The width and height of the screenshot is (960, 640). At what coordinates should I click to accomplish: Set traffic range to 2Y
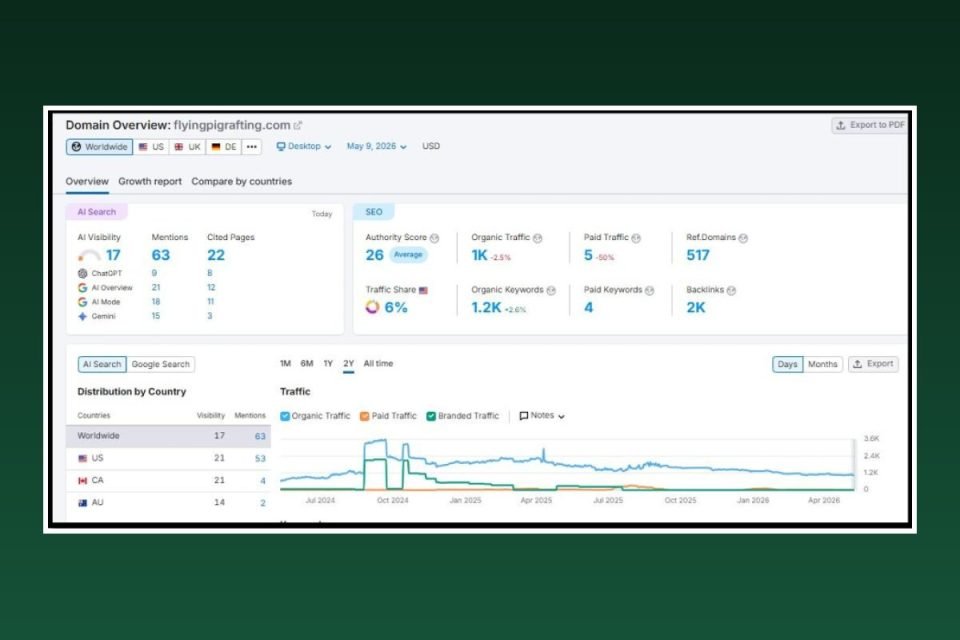click(x=348, y=364)
